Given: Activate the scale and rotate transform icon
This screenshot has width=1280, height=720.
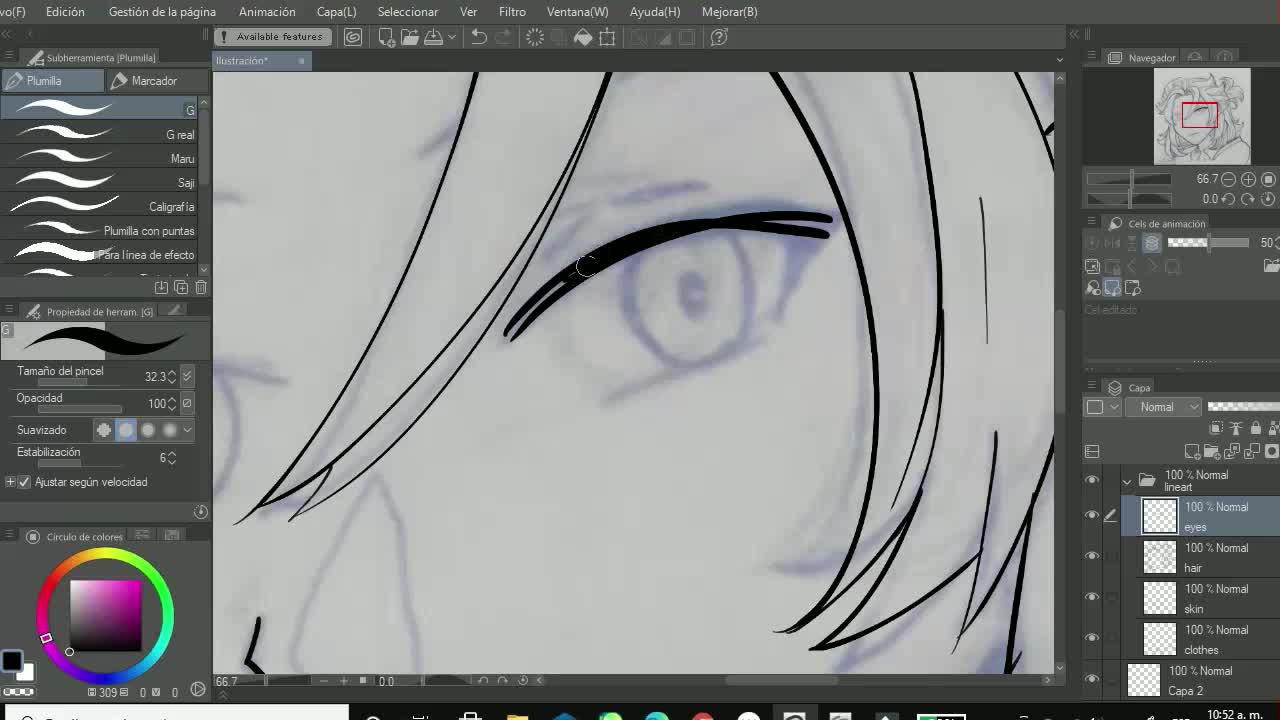Looking at the screenshot, I should pos(607,37).
